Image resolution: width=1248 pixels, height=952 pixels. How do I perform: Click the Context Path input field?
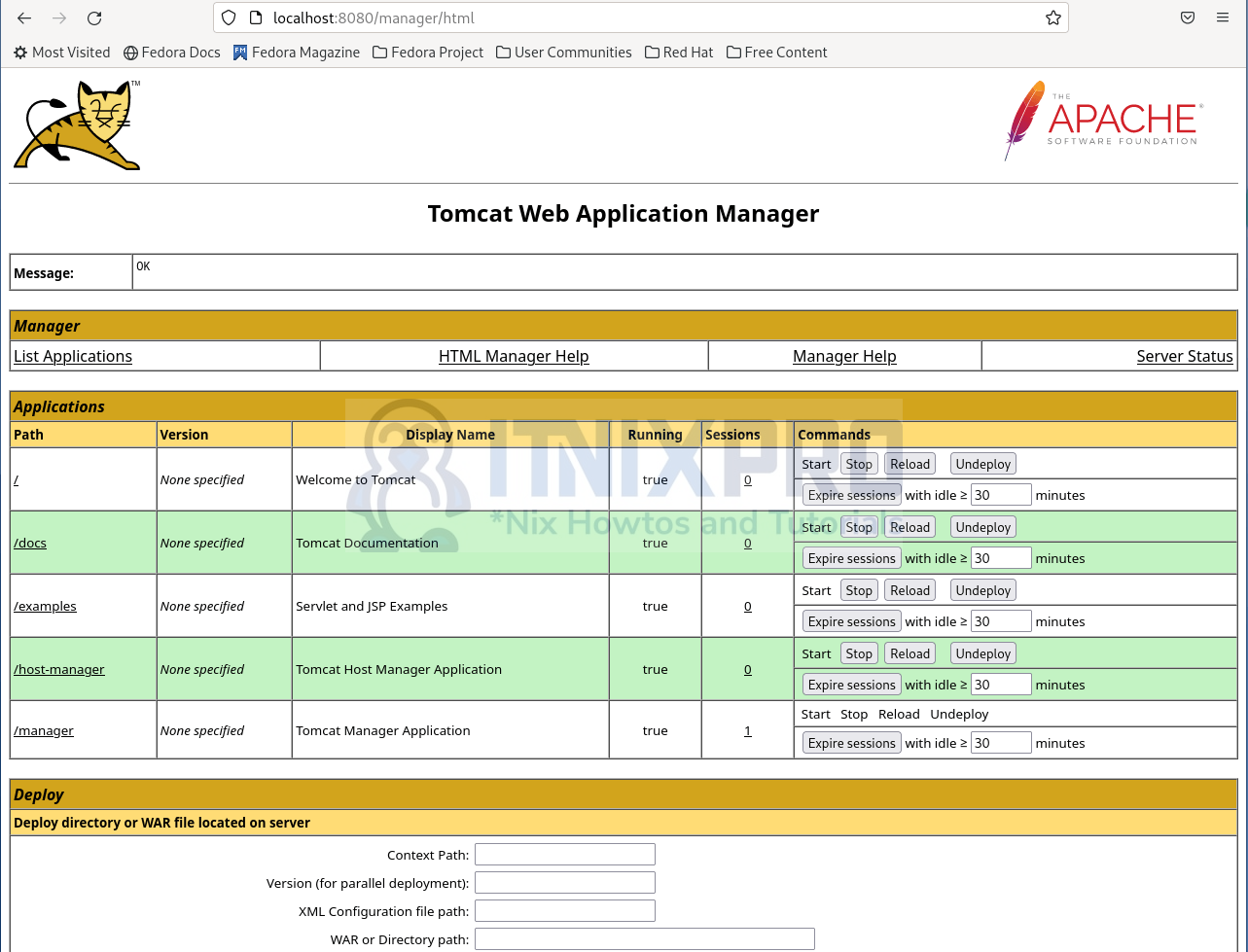565,855
